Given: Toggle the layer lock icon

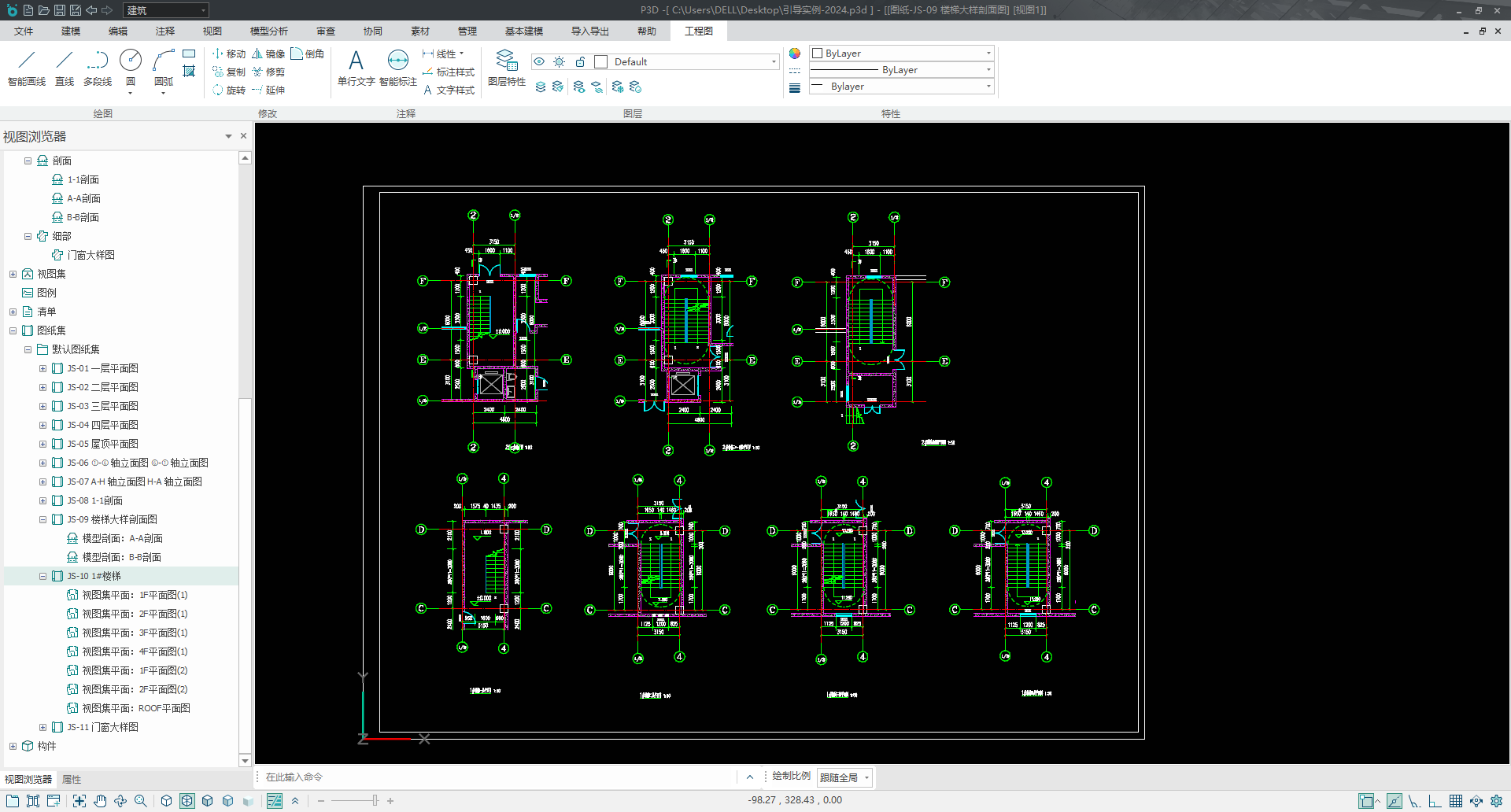Looking at the screenshot, I should pyautogui.click(x=580, y=61).
